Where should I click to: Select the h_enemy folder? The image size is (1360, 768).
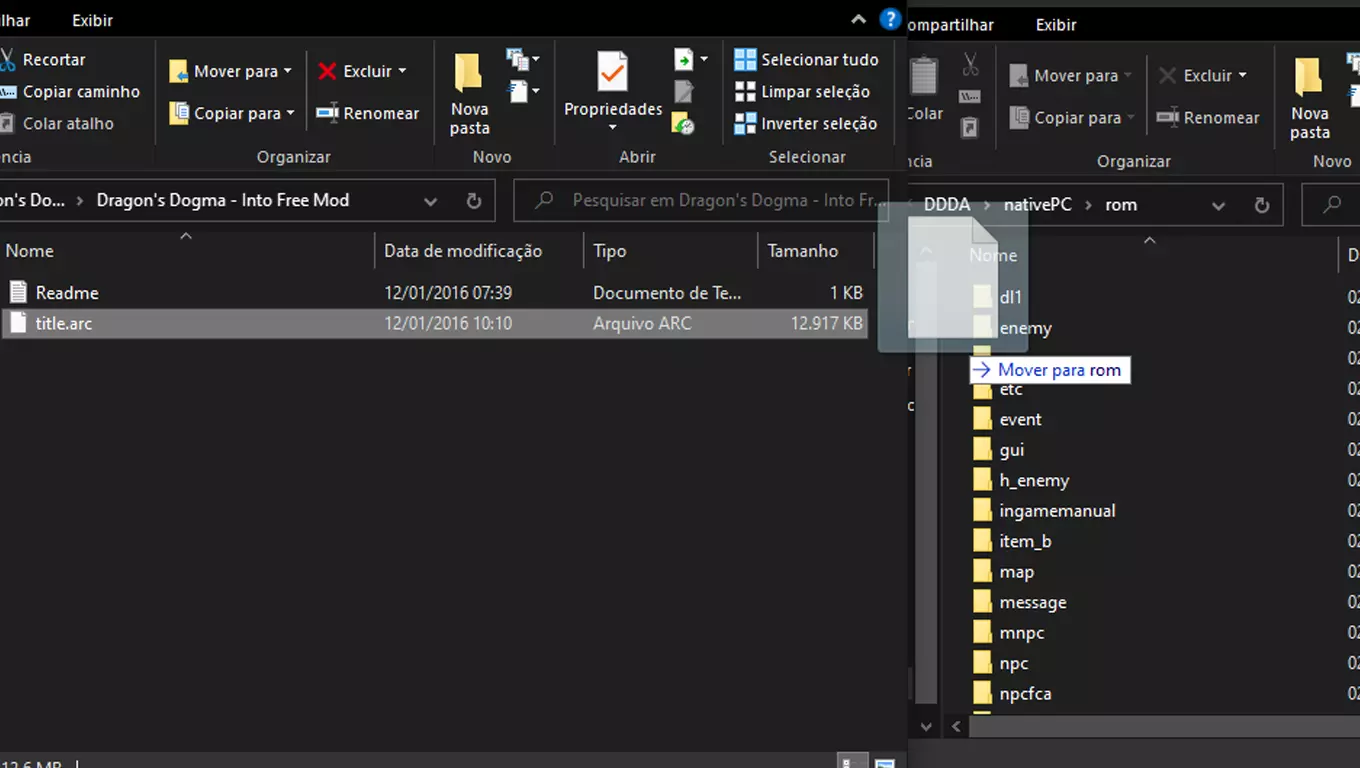[1034, 481]
